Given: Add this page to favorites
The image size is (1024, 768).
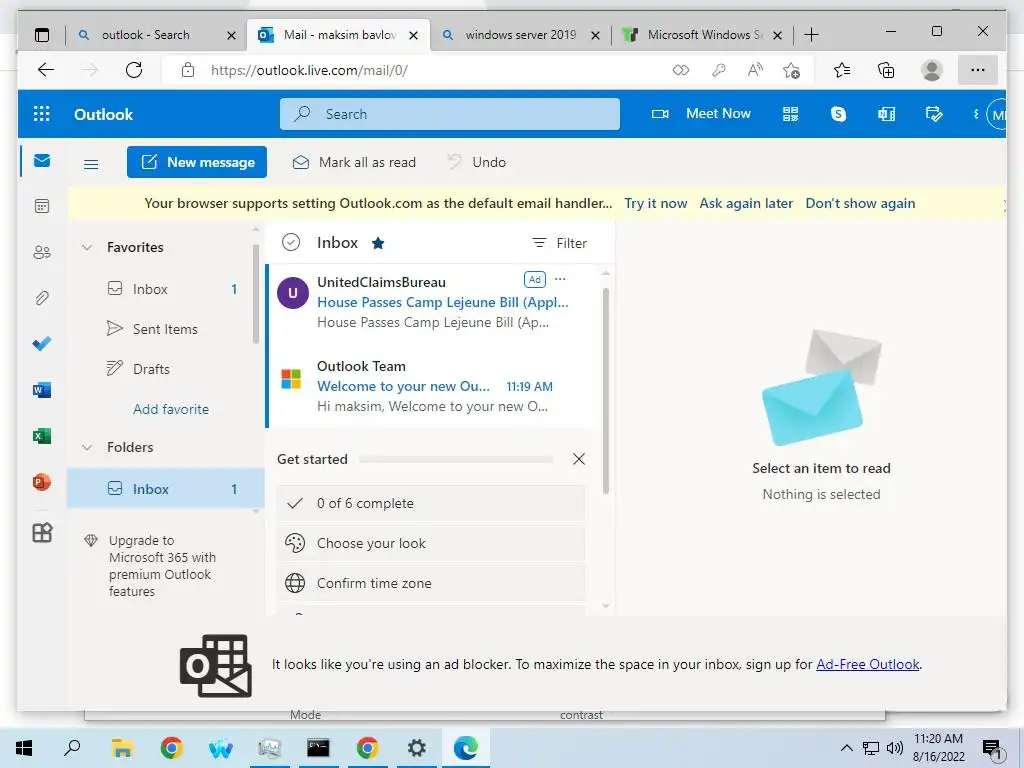Looking at the screenshot, I should tap(792, 71).
